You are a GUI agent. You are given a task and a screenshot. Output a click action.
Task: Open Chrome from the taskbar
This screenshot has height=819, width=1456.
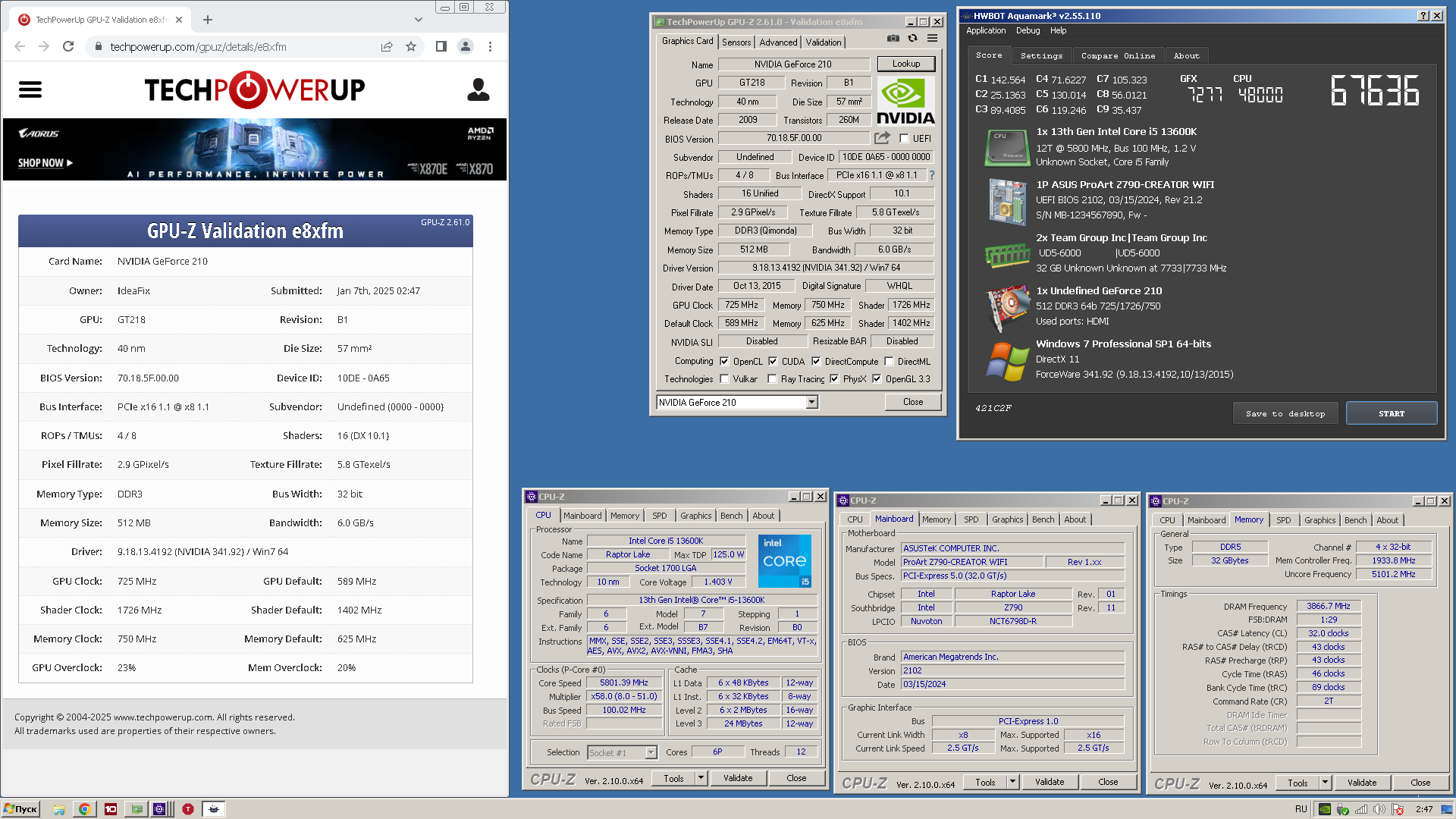[84, 809]
